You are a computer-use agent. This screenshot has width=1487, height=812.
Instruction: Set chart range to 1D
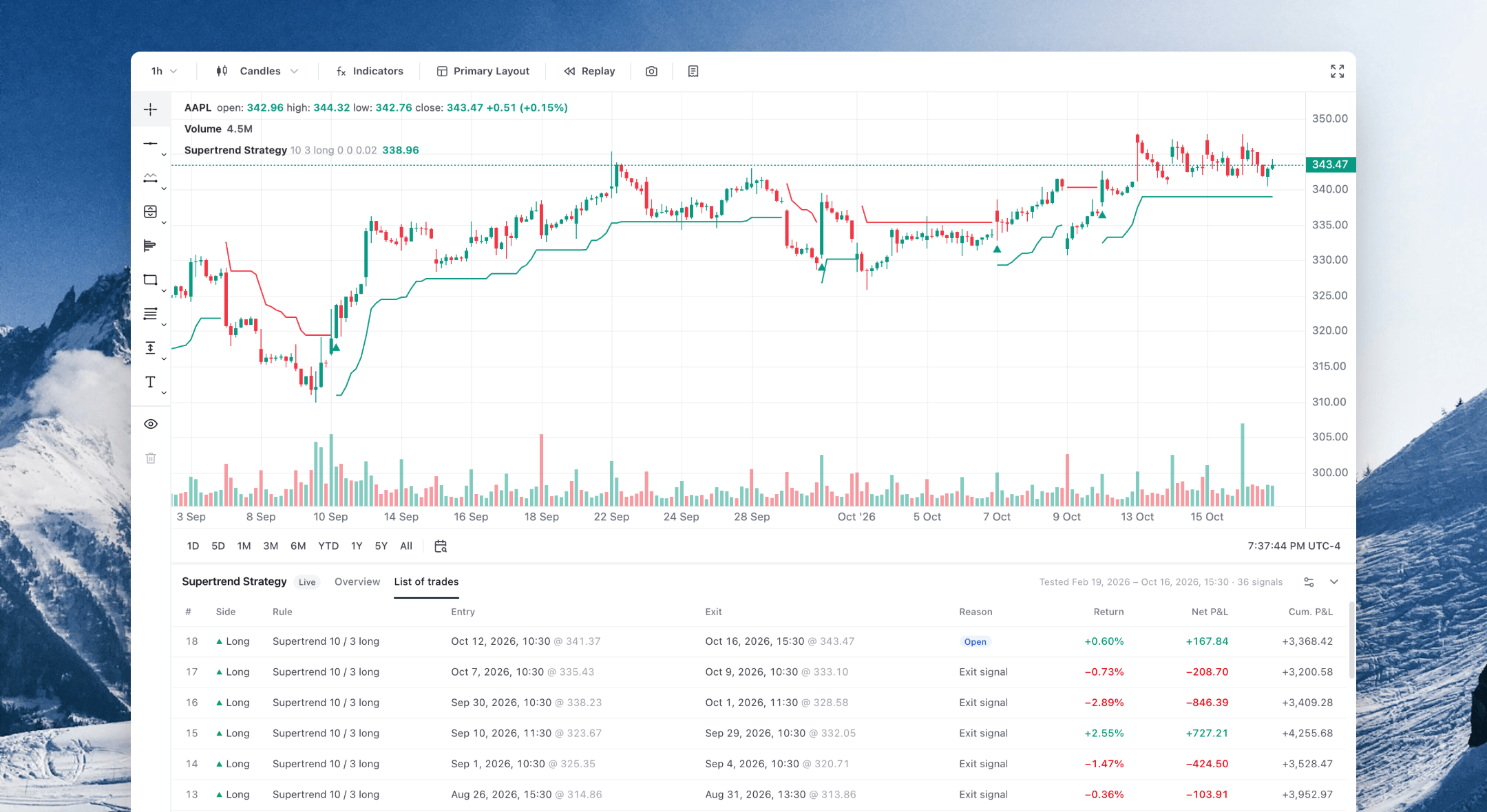[193, 546]
